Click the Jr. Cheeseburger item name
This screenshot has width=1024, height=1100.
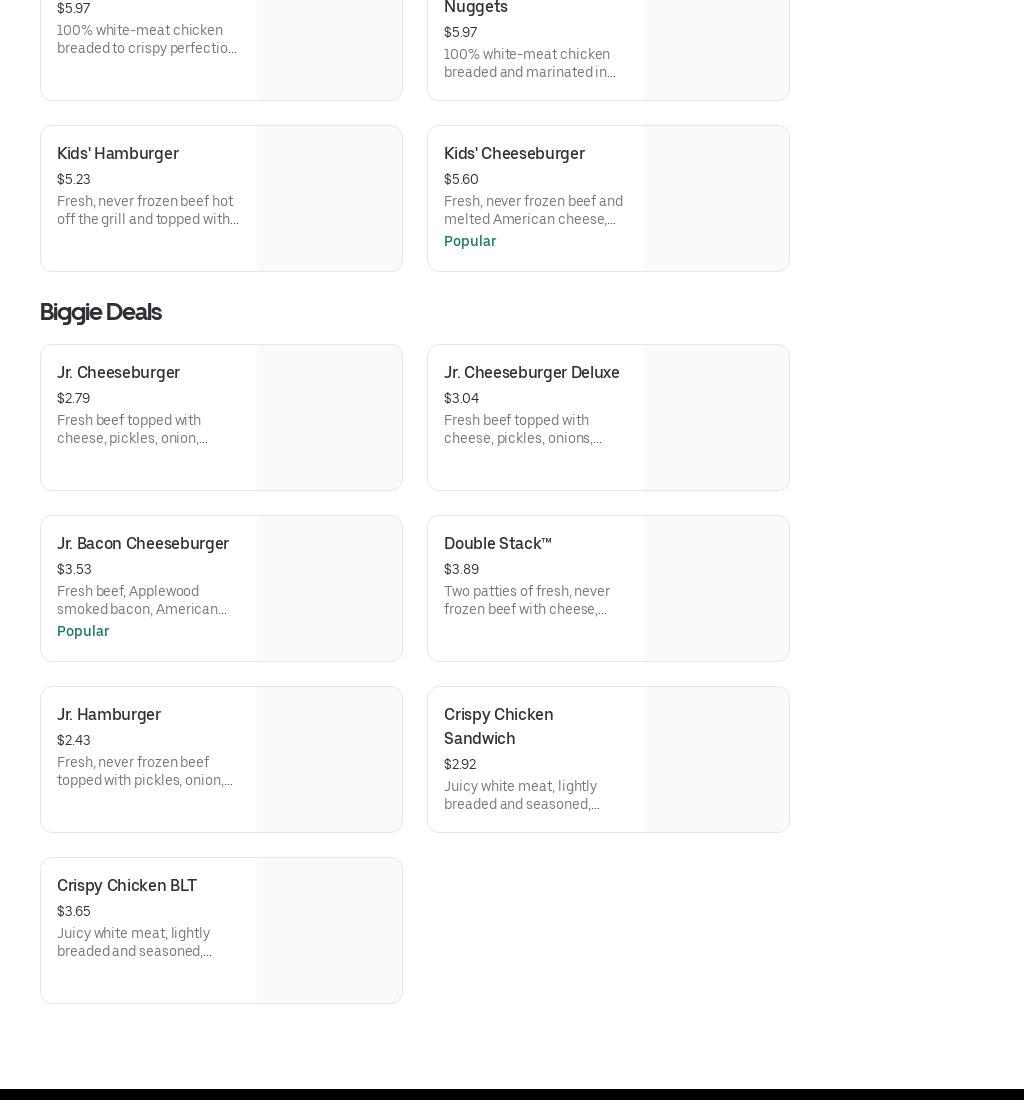[x=118, y=373]
